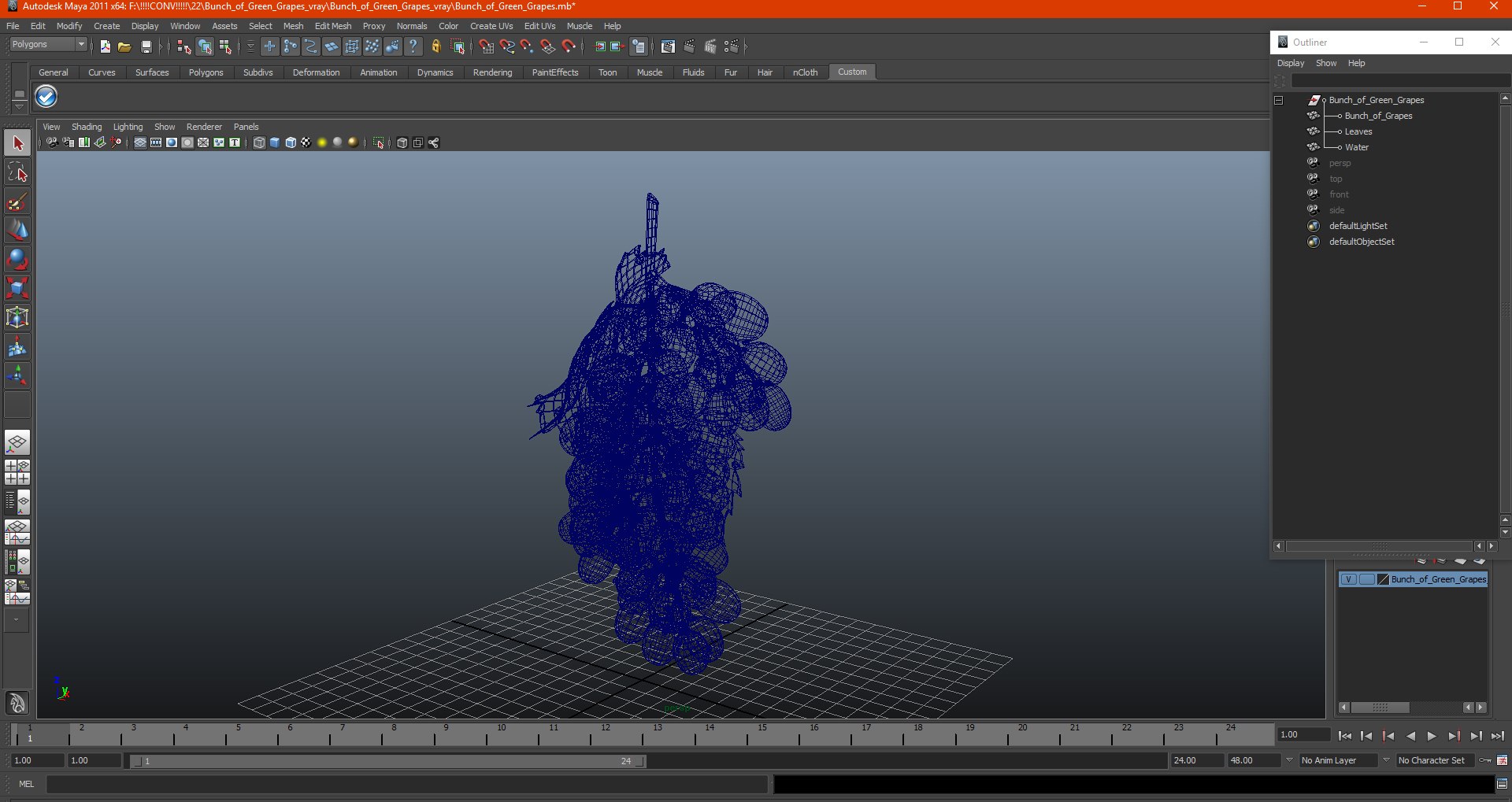This screenshot has height=802, width=1512.
Task: Enable smooth shade all cube icon
Action: (x=275, y=142)
